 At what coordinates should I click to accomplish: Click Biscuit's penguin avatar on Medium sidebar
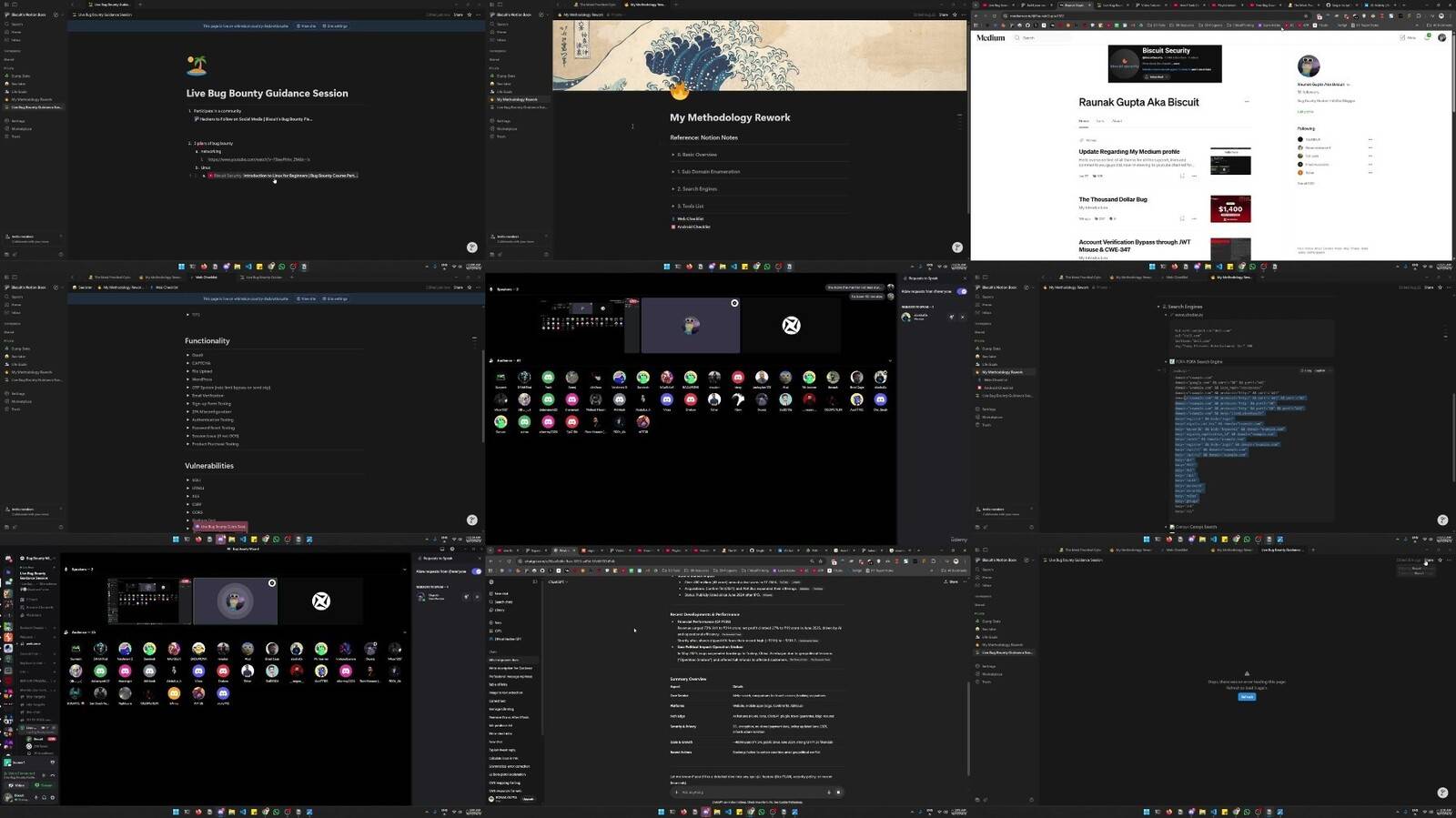(1309, 65)
